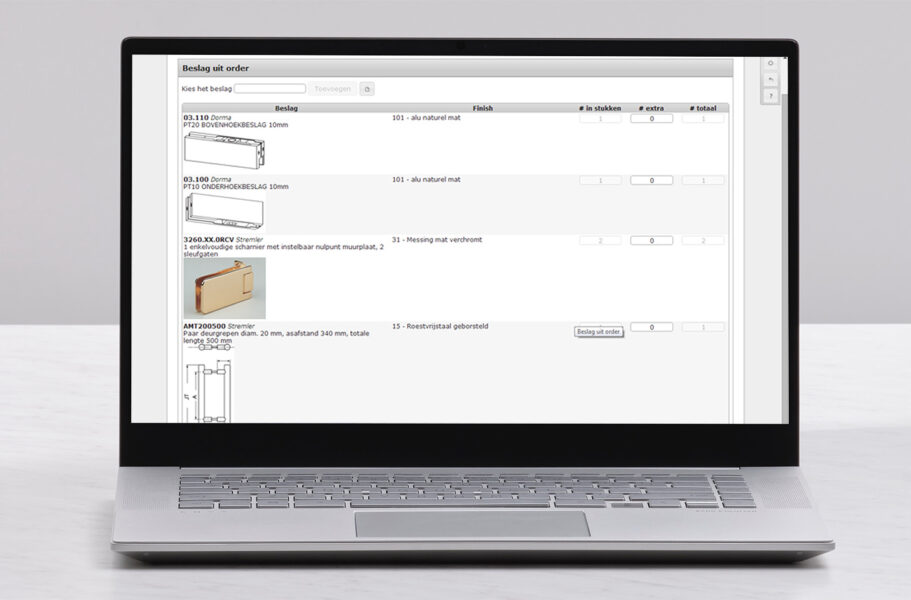Click the undo arrow icon in the right sidebar
The height and width of the screenshot is (600, 911).
coord(770,80)
